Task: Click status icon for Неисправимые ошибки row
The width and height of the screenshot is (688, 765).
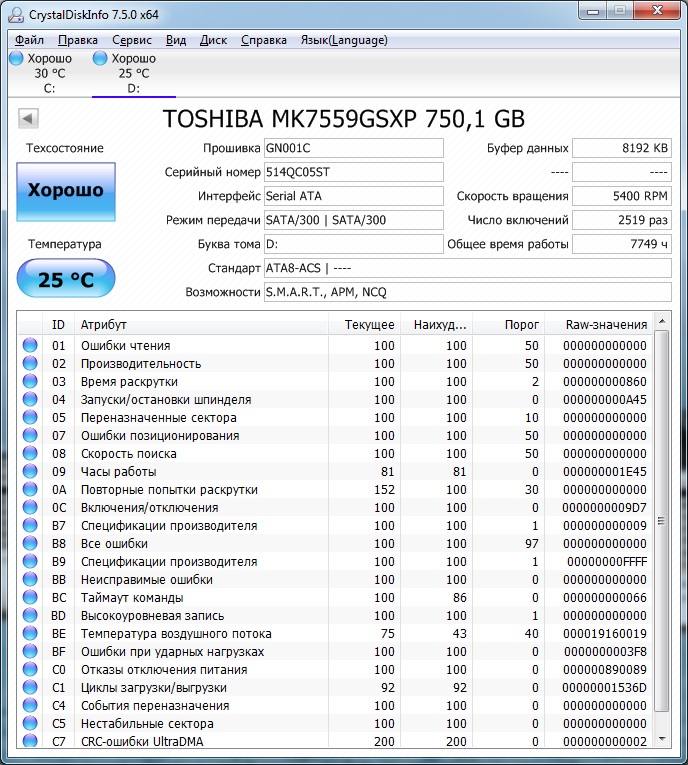Action: tap(30, 579)
